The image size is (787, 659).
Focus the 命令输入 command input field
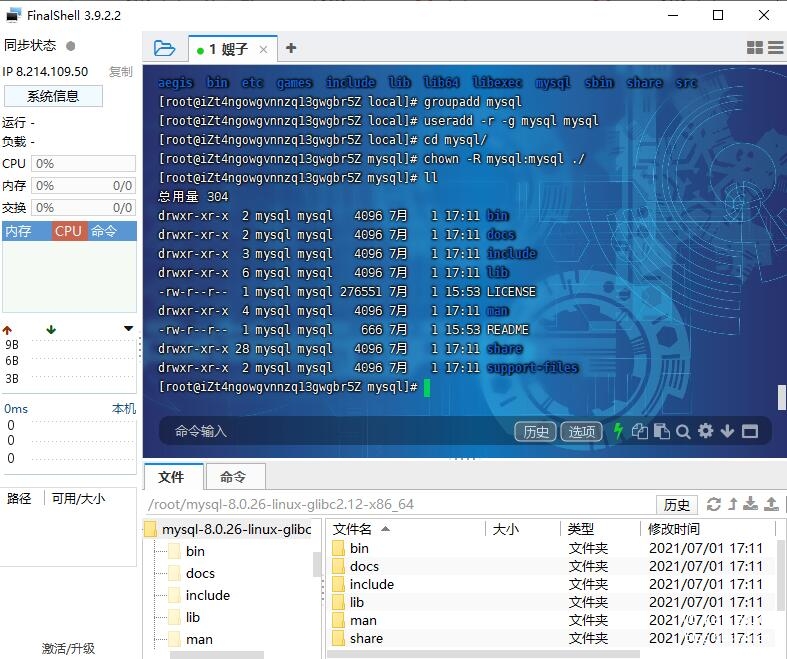(336, 431)
